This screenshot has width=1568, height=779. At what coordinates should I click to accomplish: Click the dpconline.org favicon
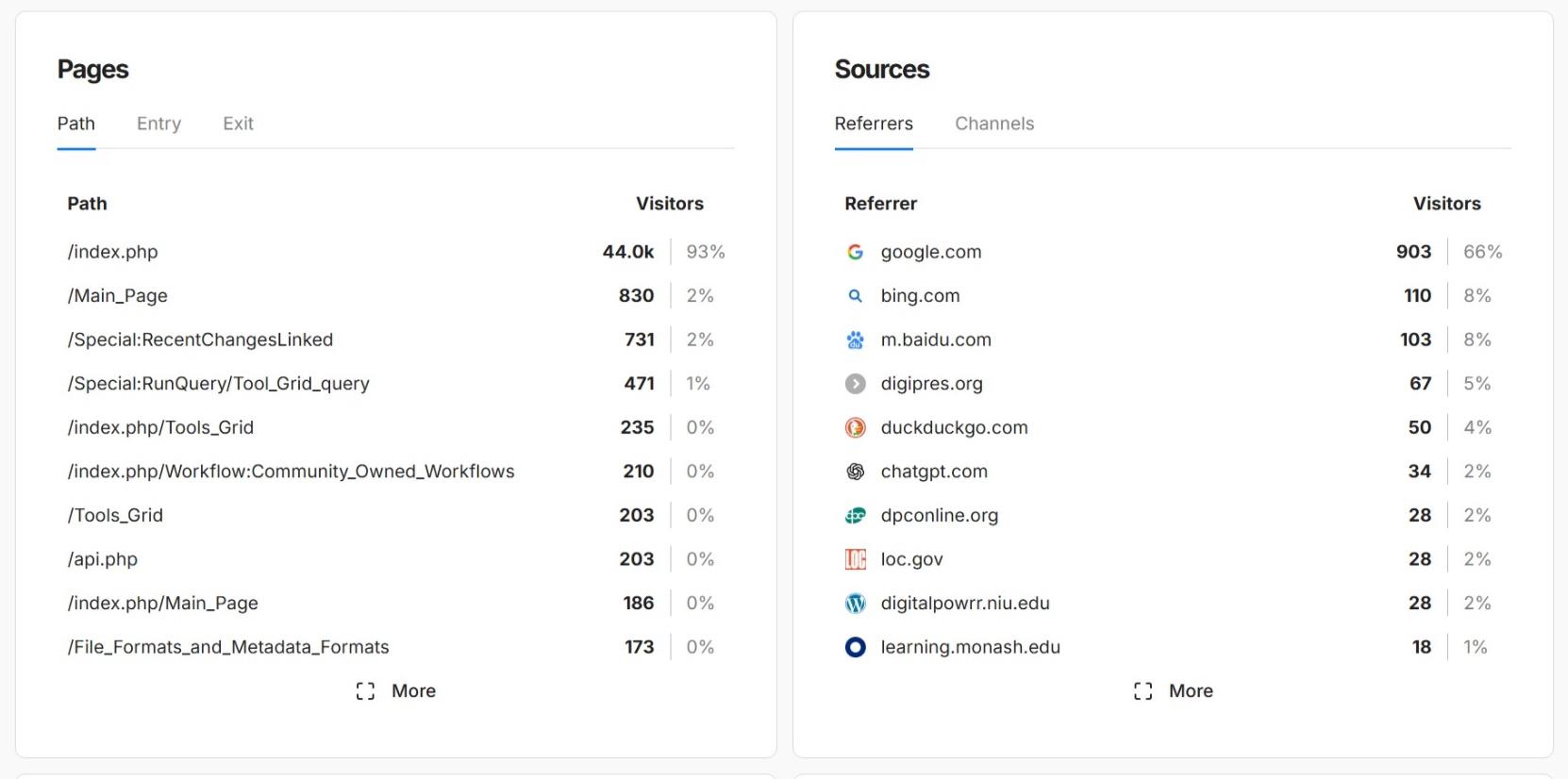coord(855,516)
